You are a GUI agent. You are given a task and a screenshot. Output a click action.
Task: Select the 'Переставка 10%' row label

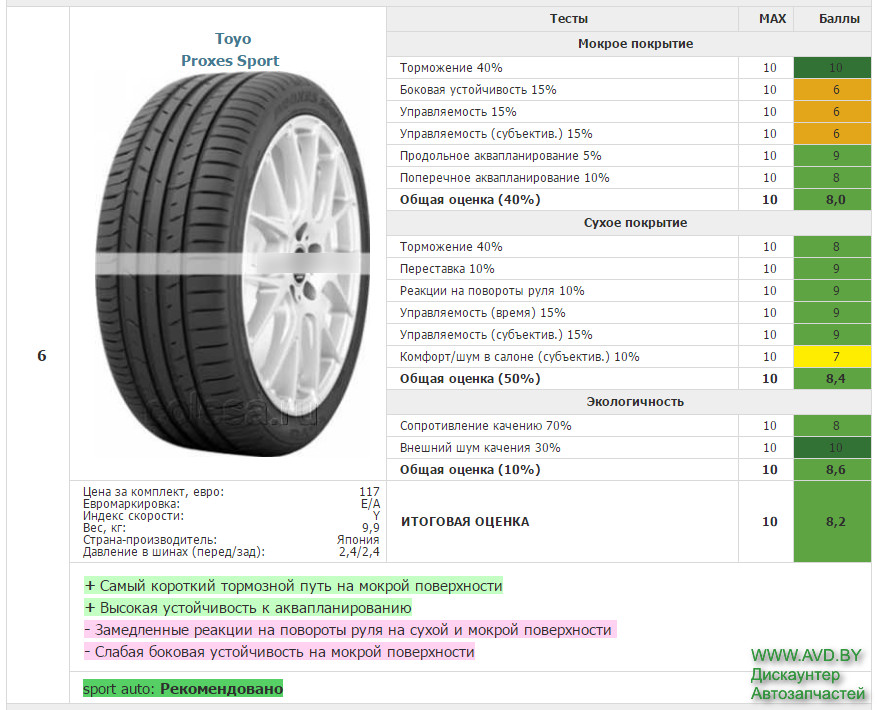pos(447,269)
